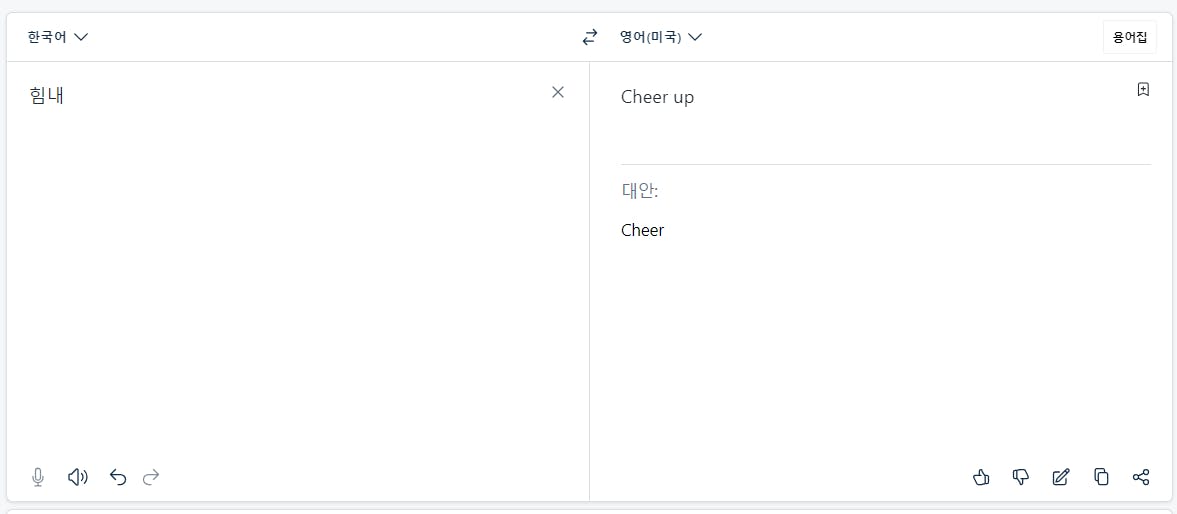Rate translation with thumbs up

pos(981,477)
